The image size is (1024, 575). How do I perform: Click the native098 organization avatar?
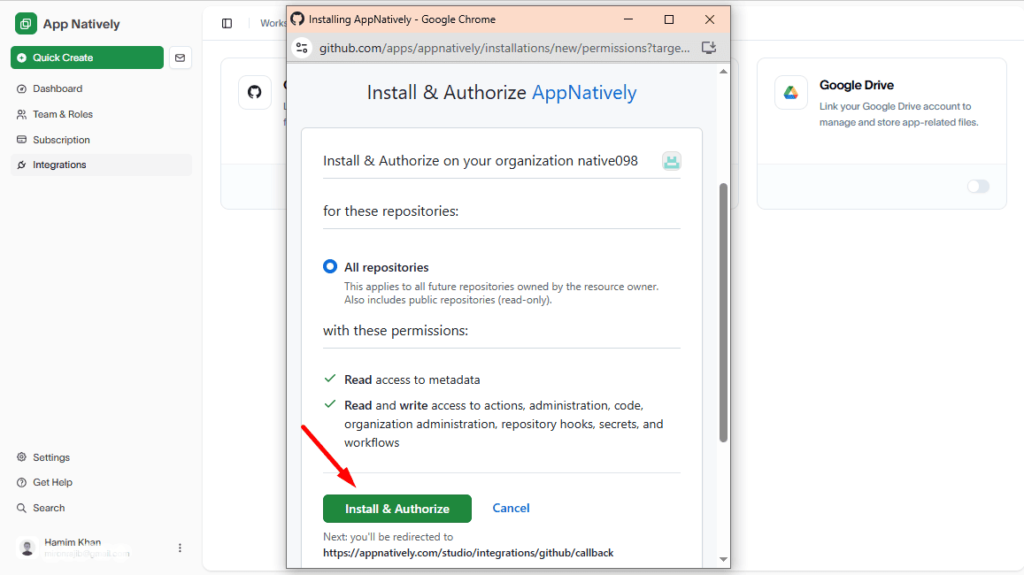click(x=671, y=161)
